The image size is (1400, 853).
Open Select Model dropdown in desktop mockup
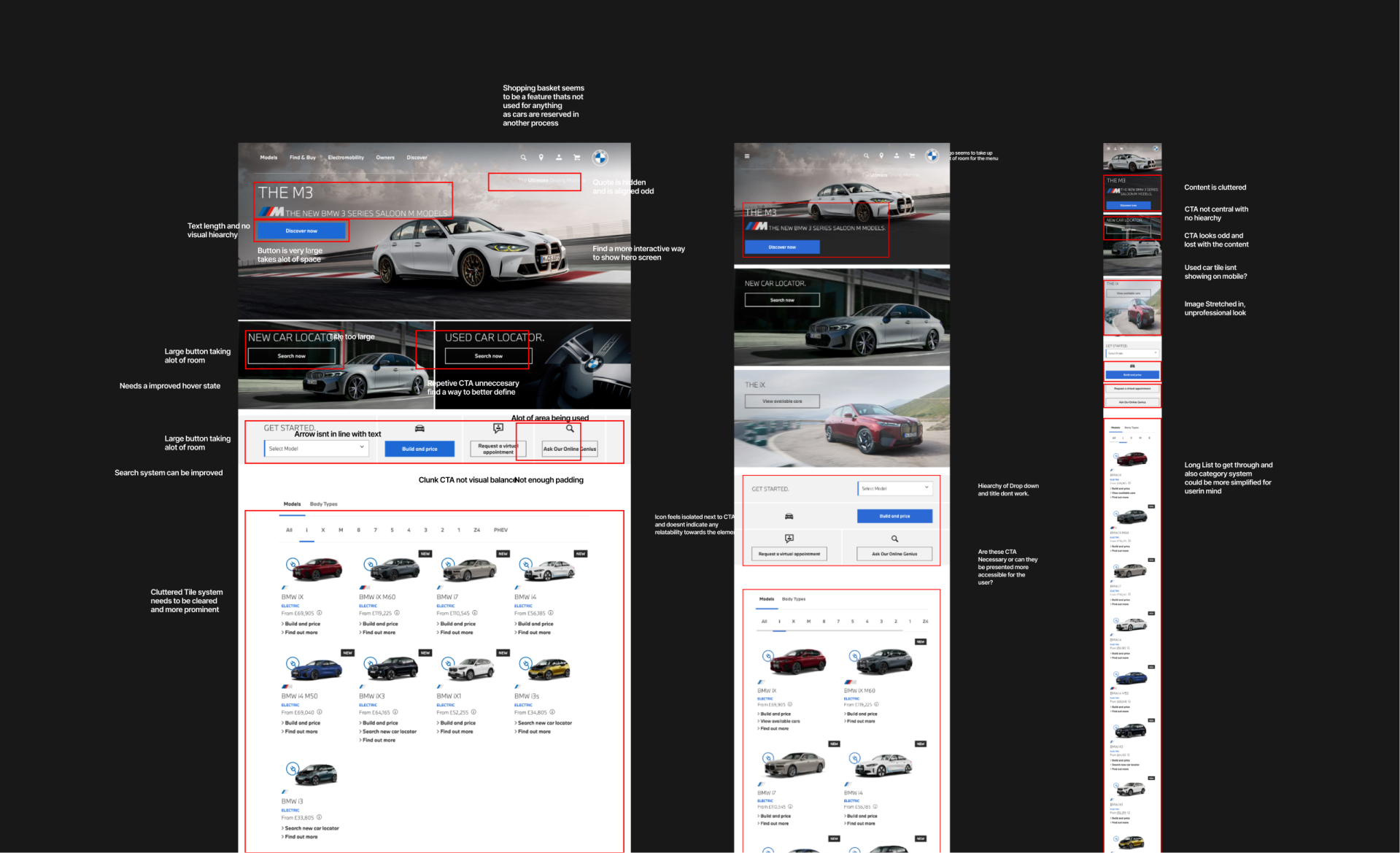point(317,448)
